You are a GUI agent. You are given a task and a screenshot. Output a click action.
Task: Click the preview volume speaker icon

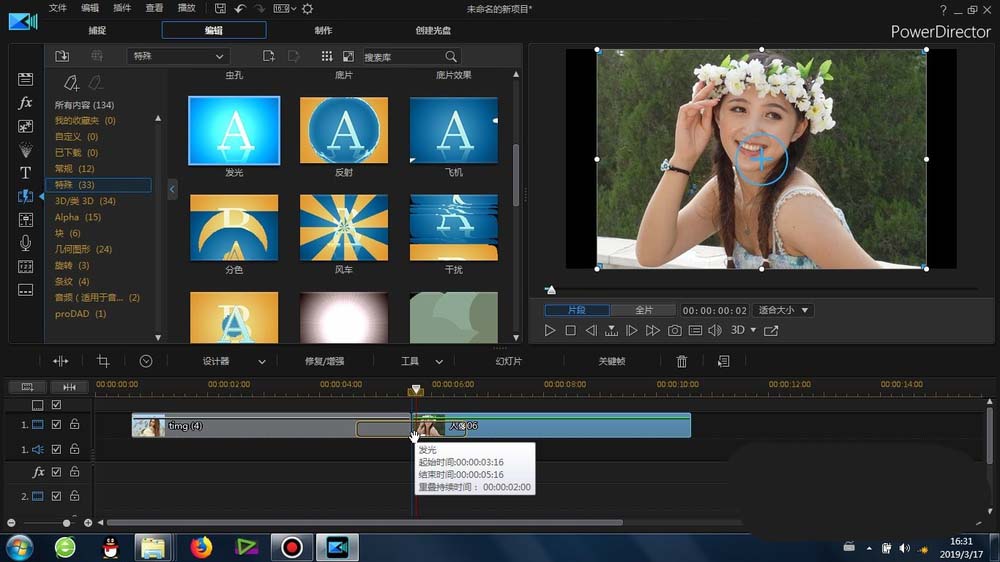click(714, 330)
